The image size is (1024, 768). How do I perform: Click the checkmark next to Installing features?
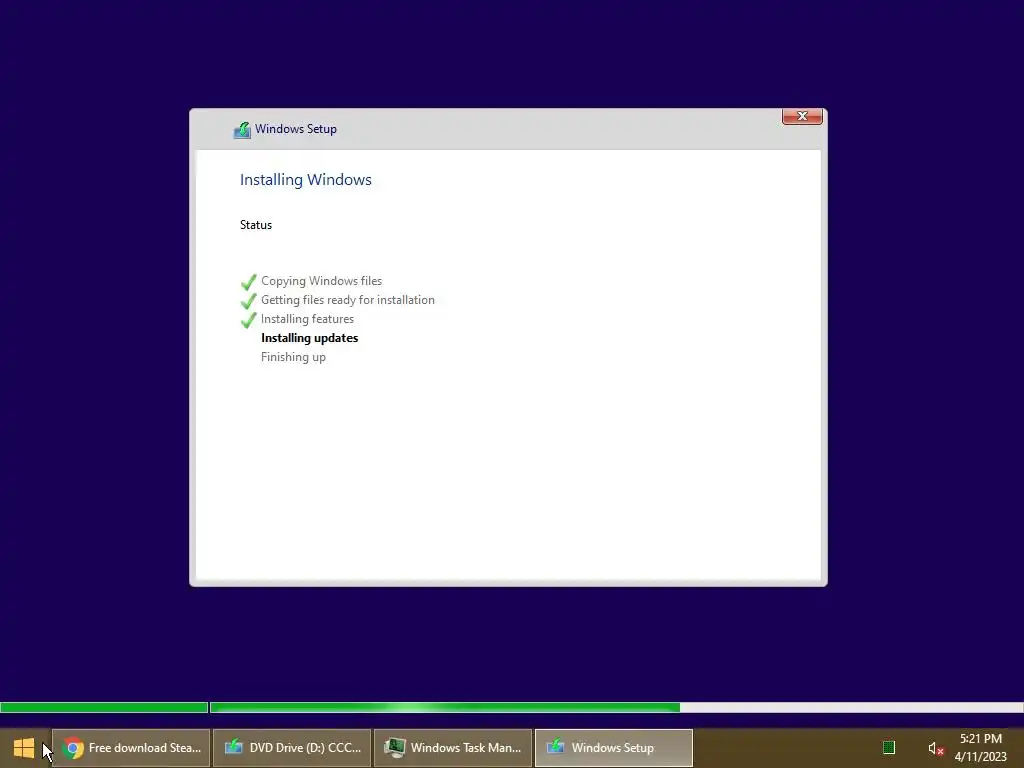pos(248,320)
